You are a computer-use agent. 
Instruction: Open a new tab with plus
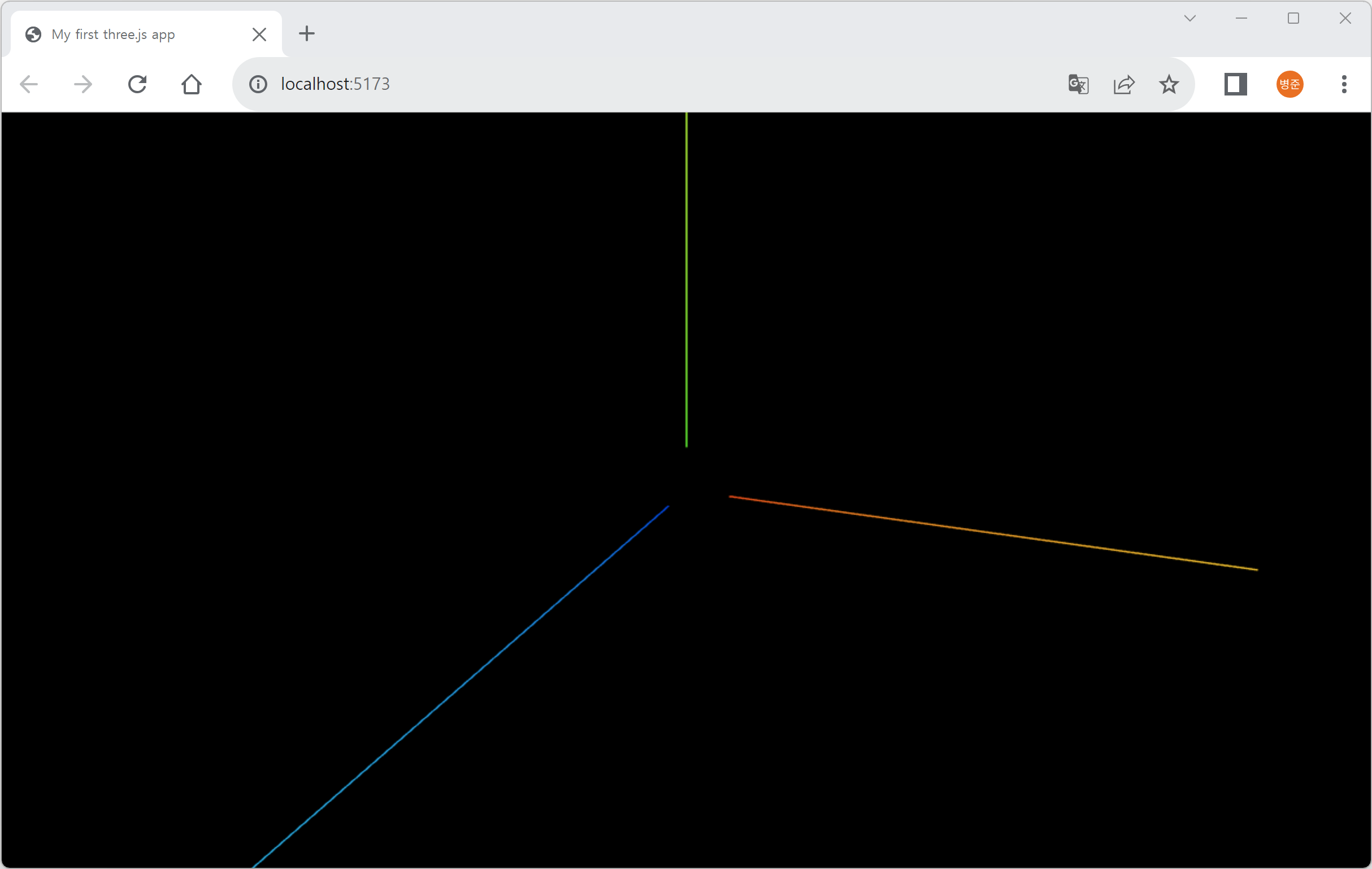306,34
